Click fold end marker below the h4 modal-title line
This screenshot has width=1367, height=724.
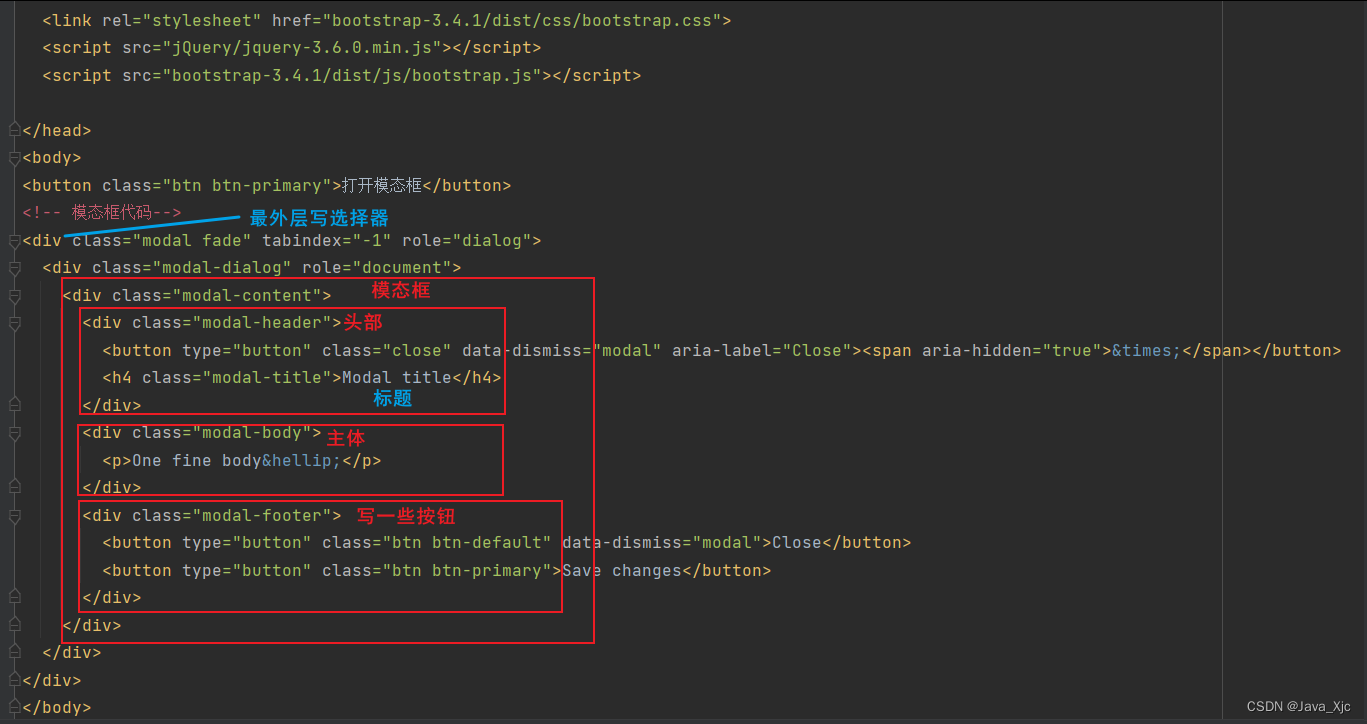14,405
